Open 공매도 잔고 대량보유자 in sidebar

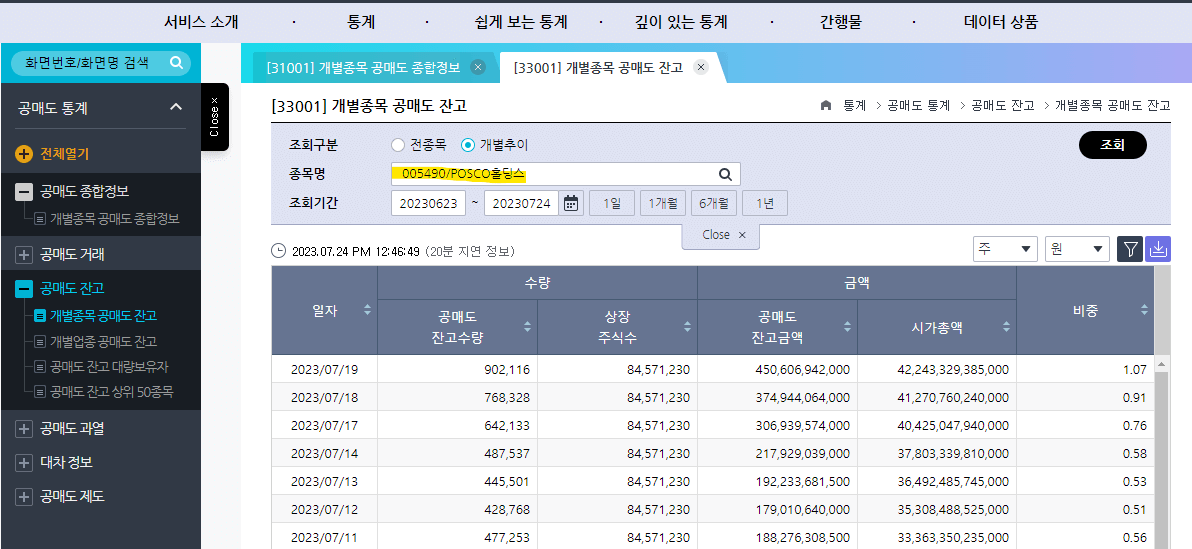pos(109,367)
